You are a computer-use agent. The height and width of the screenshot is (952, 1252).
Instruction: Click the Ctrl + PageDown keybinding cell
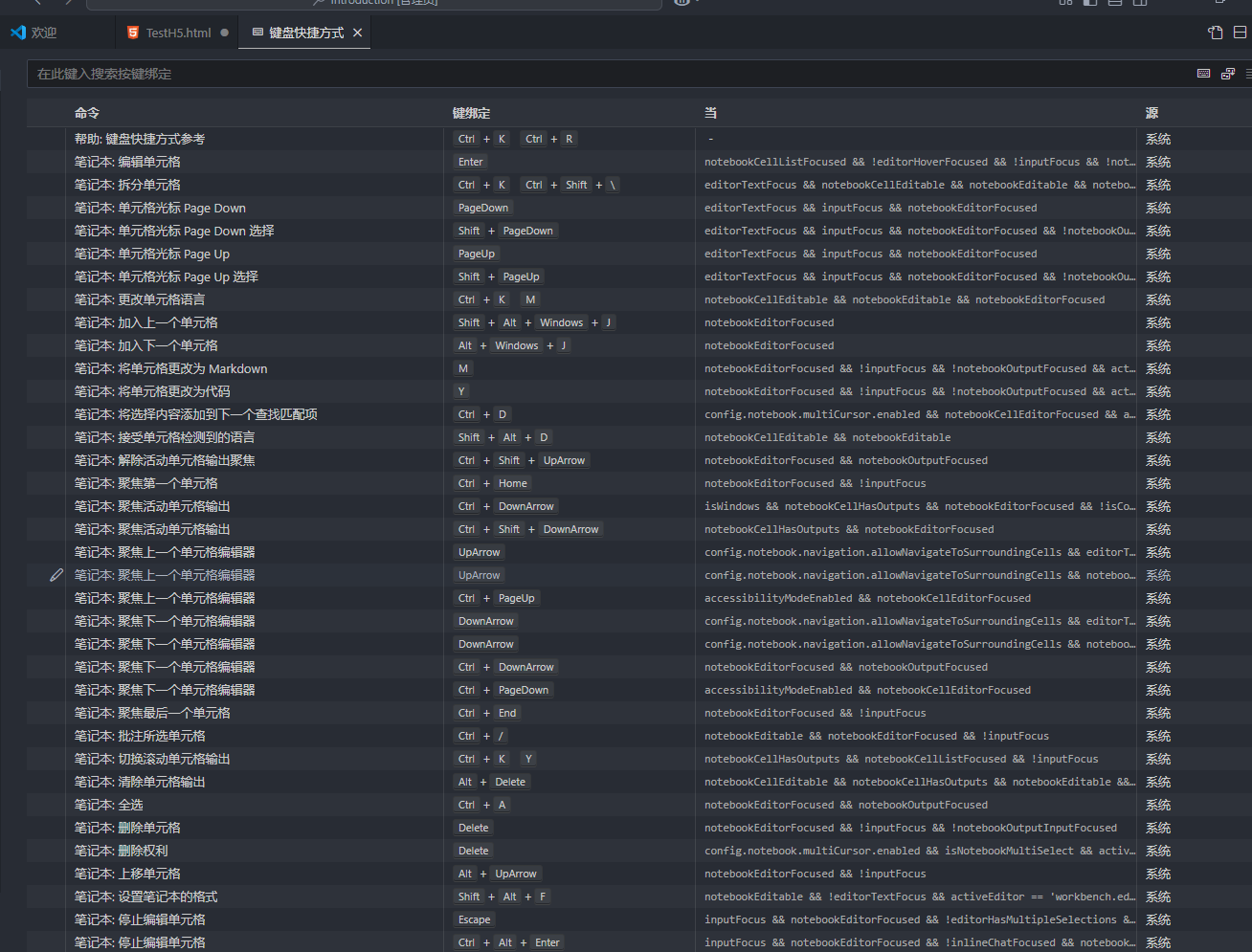[x=503, y=690]
